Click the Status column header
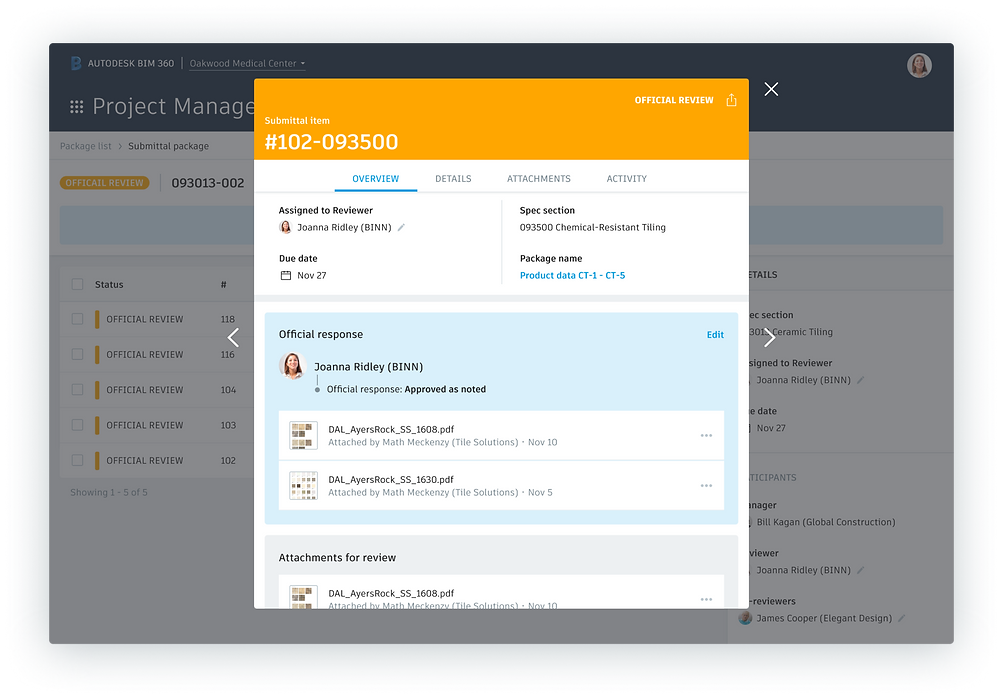The height and width of the screenshot is (699, 1003). click(x=109, y=284)
